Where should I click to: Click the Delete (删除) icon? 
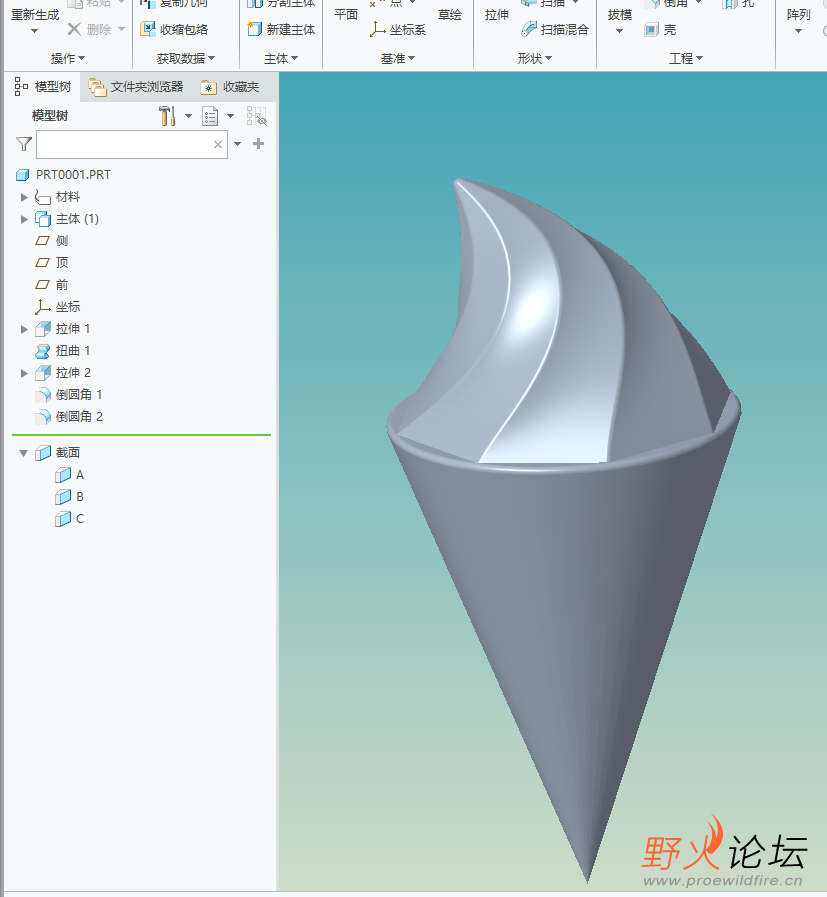74,29
